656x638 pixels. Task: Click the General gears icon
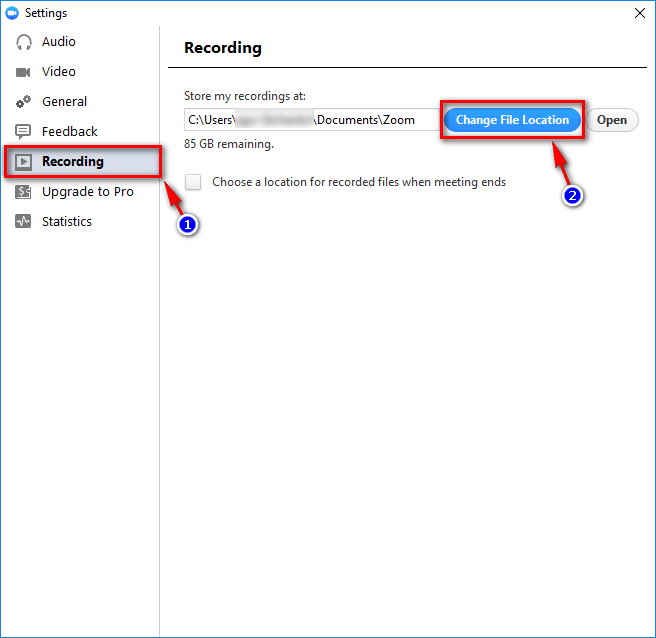23,102
